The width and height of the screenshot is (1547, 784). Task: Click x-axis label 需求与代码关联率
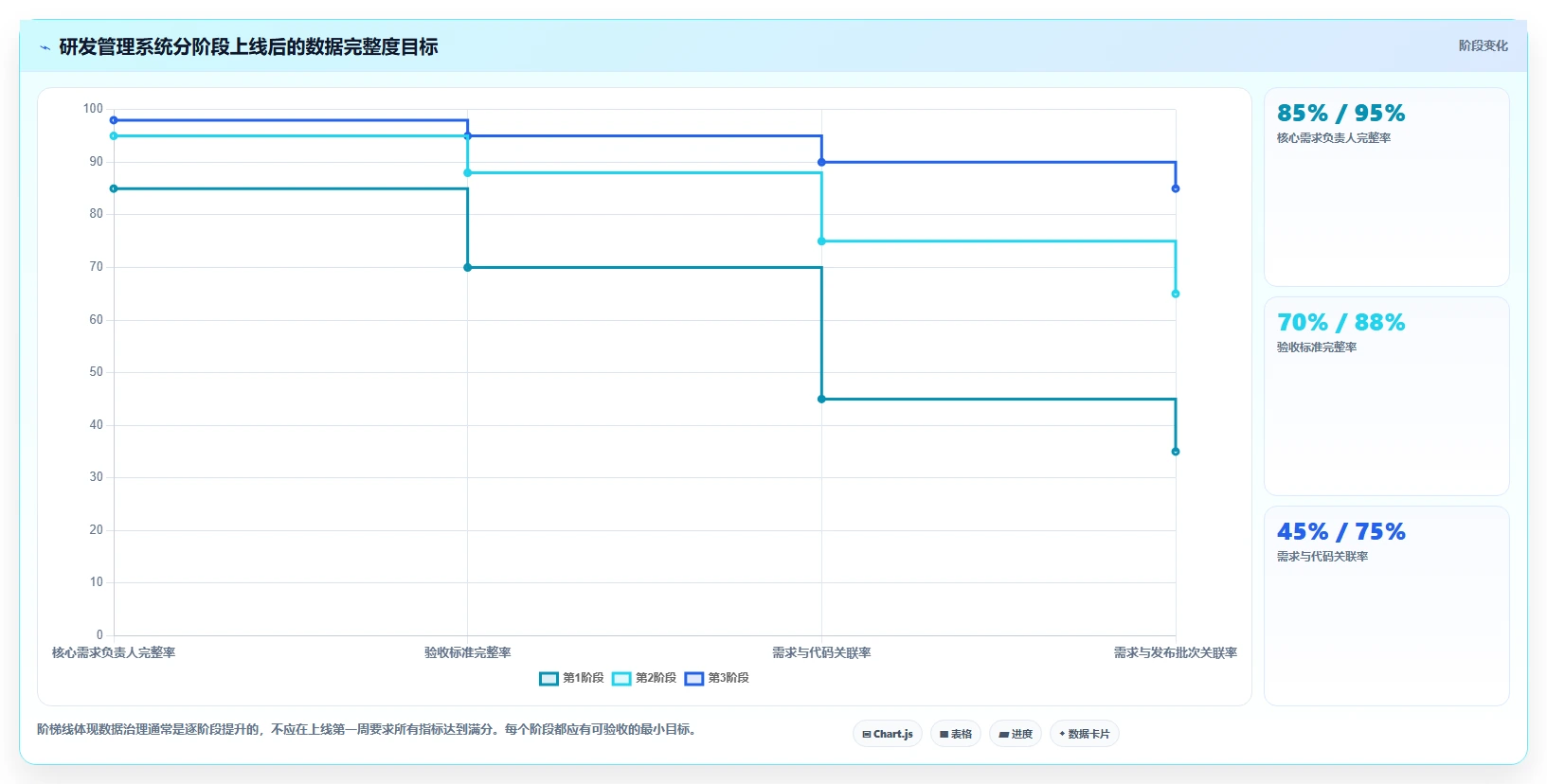click(x=821, y=652)
